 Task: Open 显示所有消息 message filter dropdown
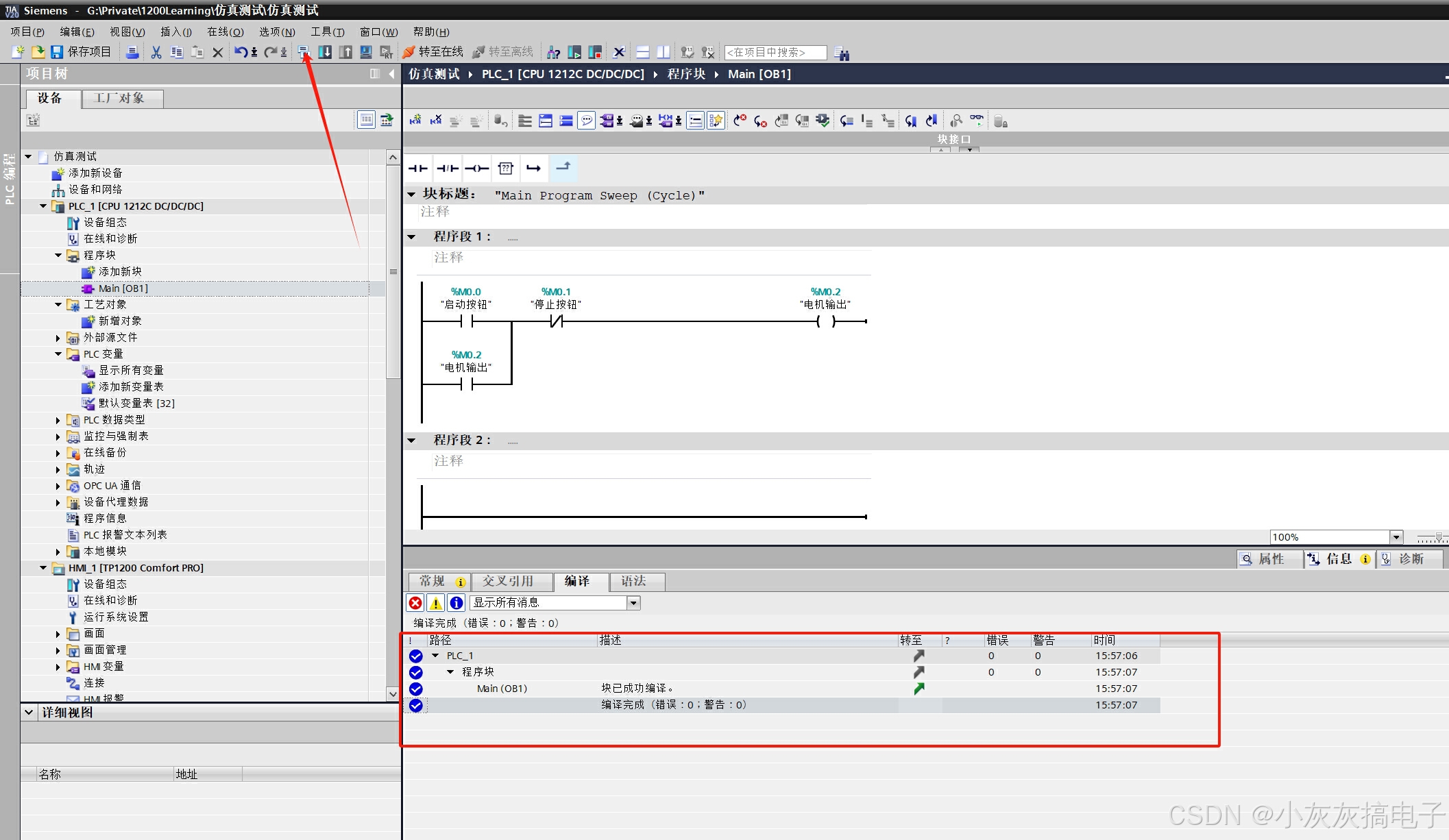click(x=633, y=603)
